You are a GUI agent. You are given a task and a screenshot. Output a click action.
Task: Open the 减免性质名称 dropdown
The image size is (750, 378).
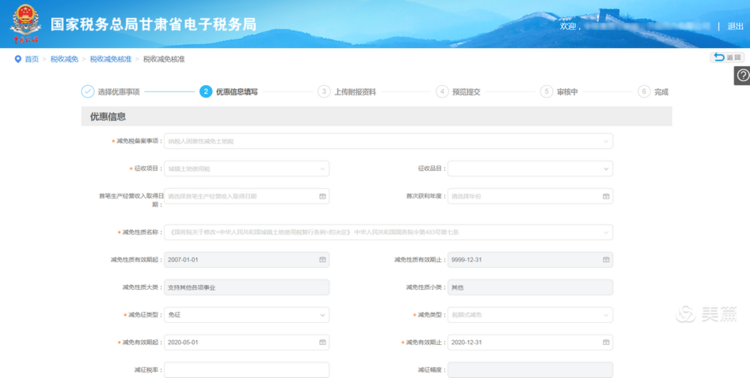click(x=388, y=232)
